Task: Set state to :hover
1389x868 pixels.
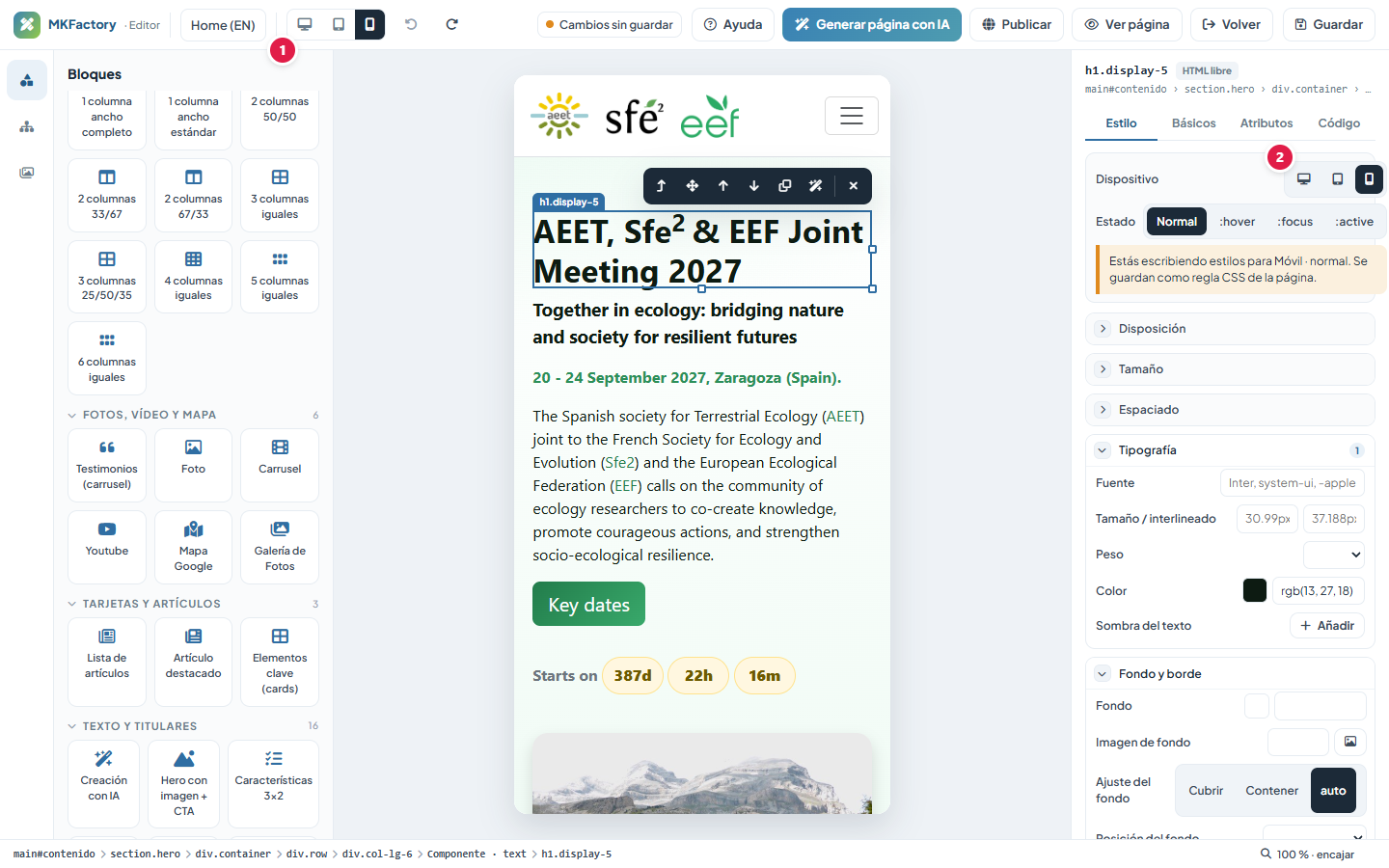Action: point(1238,222)
